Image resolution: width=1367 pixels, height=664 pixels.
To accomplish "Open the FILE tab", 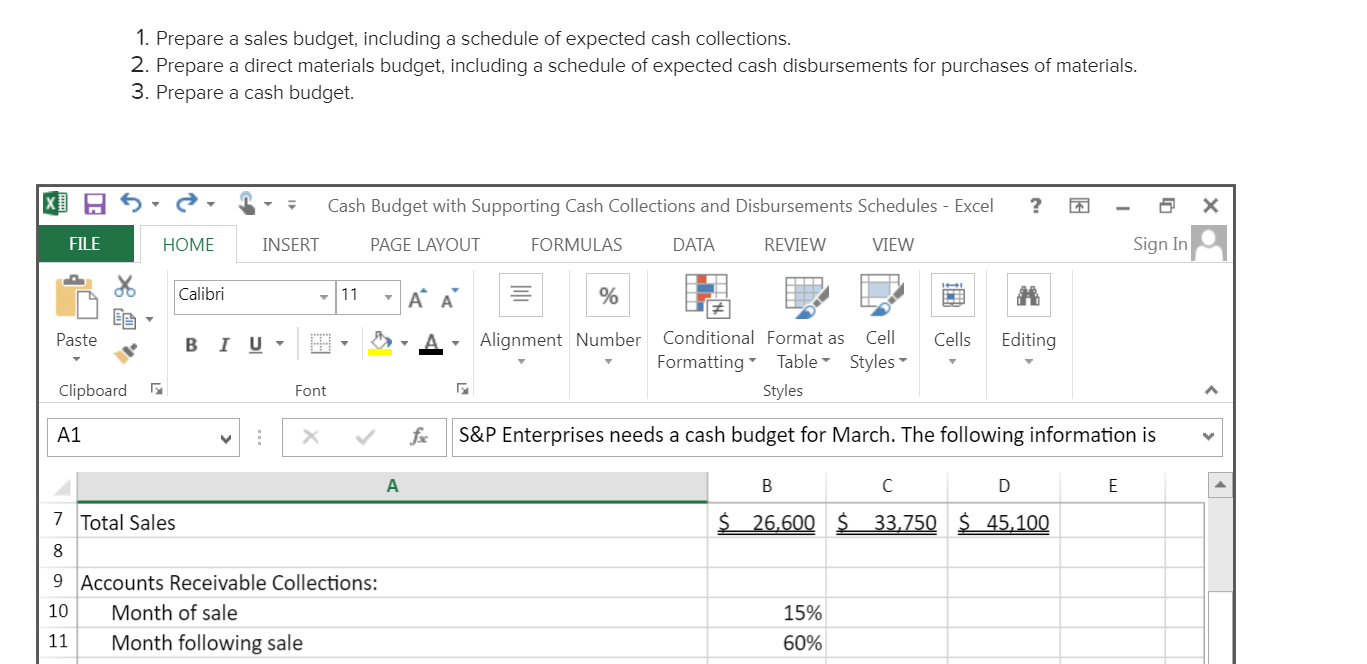I will 85,245.
